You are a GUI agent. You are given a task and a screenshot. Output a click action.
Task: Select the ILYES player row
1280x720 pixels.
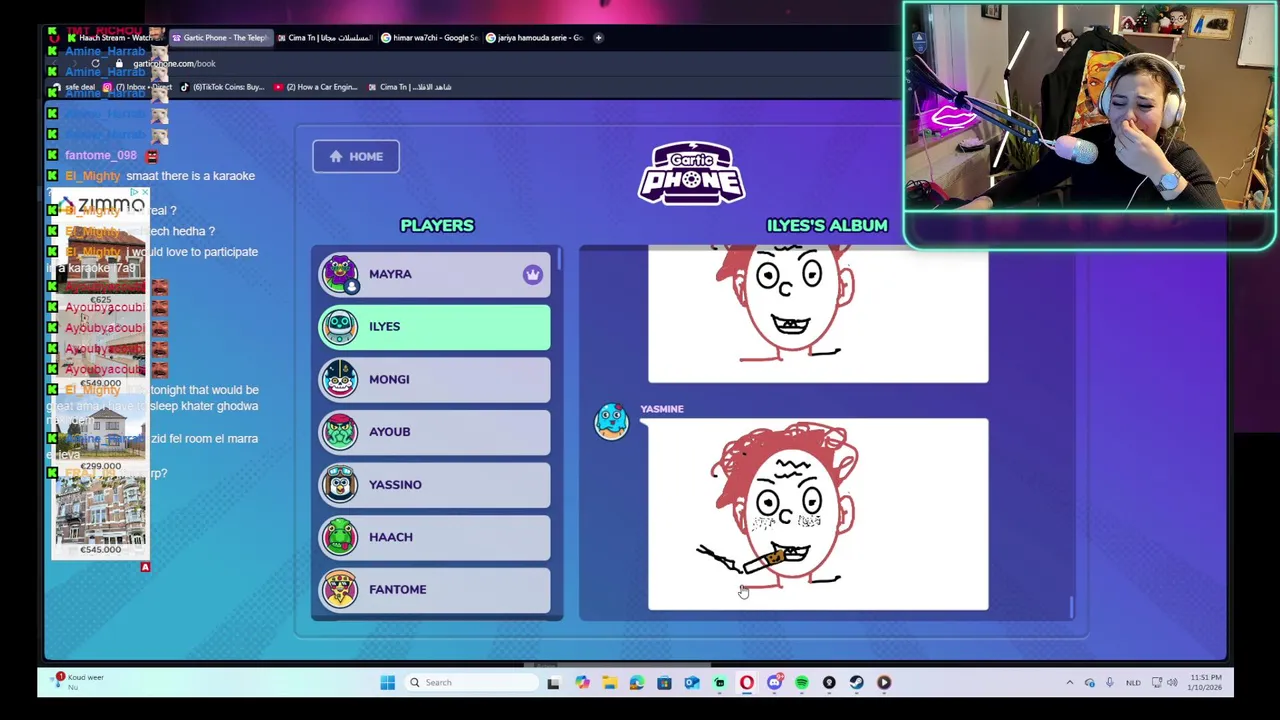tap(434, 327)
